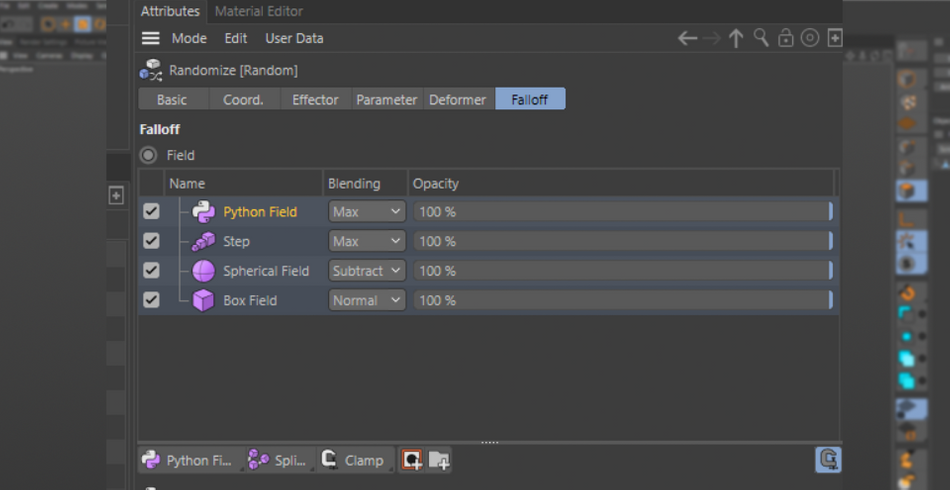Click the plus icon left of the field list
Screen dimensions: 950x490
point(116,195)
